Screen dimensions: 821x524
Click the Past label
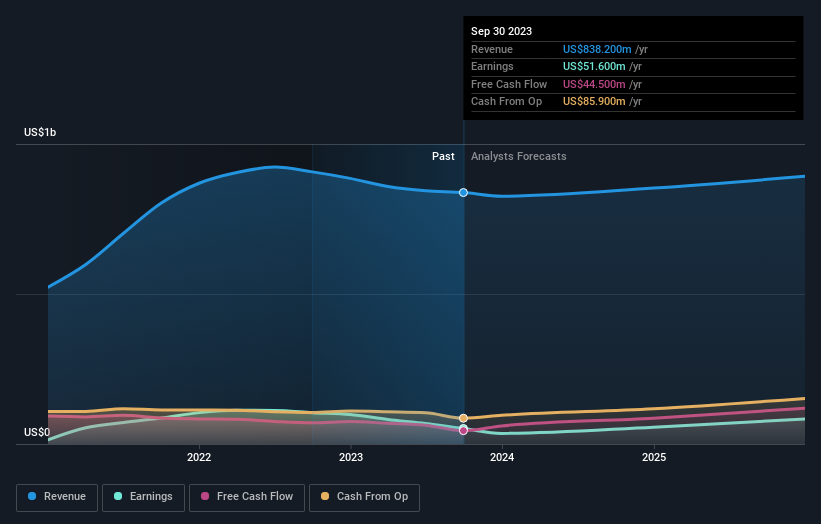click(x=443, y=157)
